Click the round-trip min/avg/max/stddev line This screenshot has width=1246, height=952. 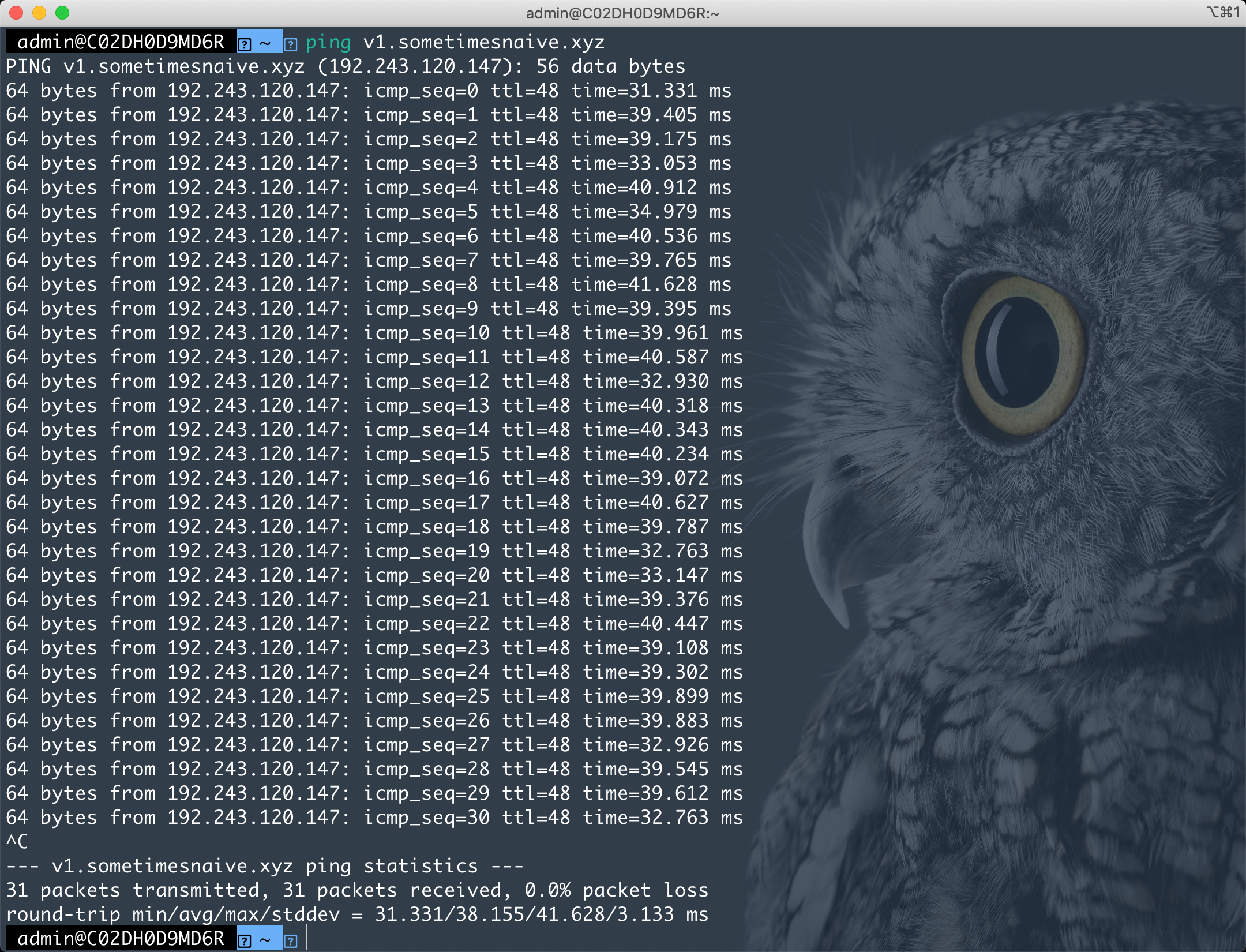click(x=357, y=914)
